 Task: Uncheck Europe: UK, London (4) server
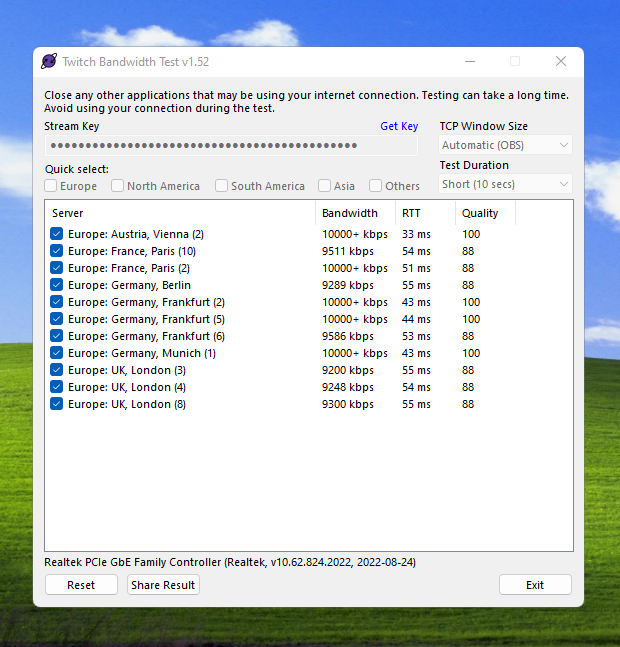[57, 387]
